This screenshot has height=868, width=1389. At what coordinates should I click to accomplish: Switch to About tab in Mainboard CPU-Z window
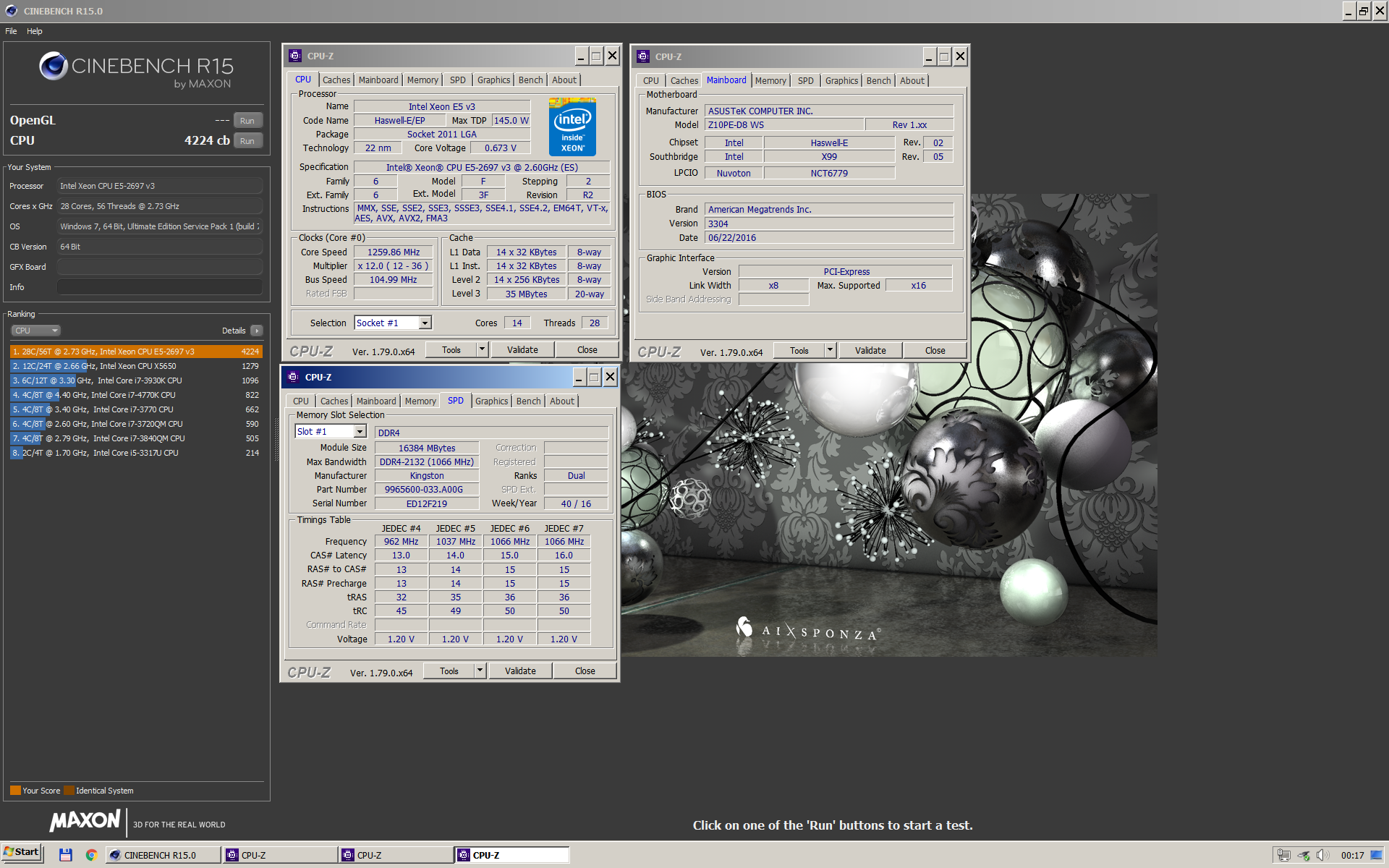(x=912, y=81)
